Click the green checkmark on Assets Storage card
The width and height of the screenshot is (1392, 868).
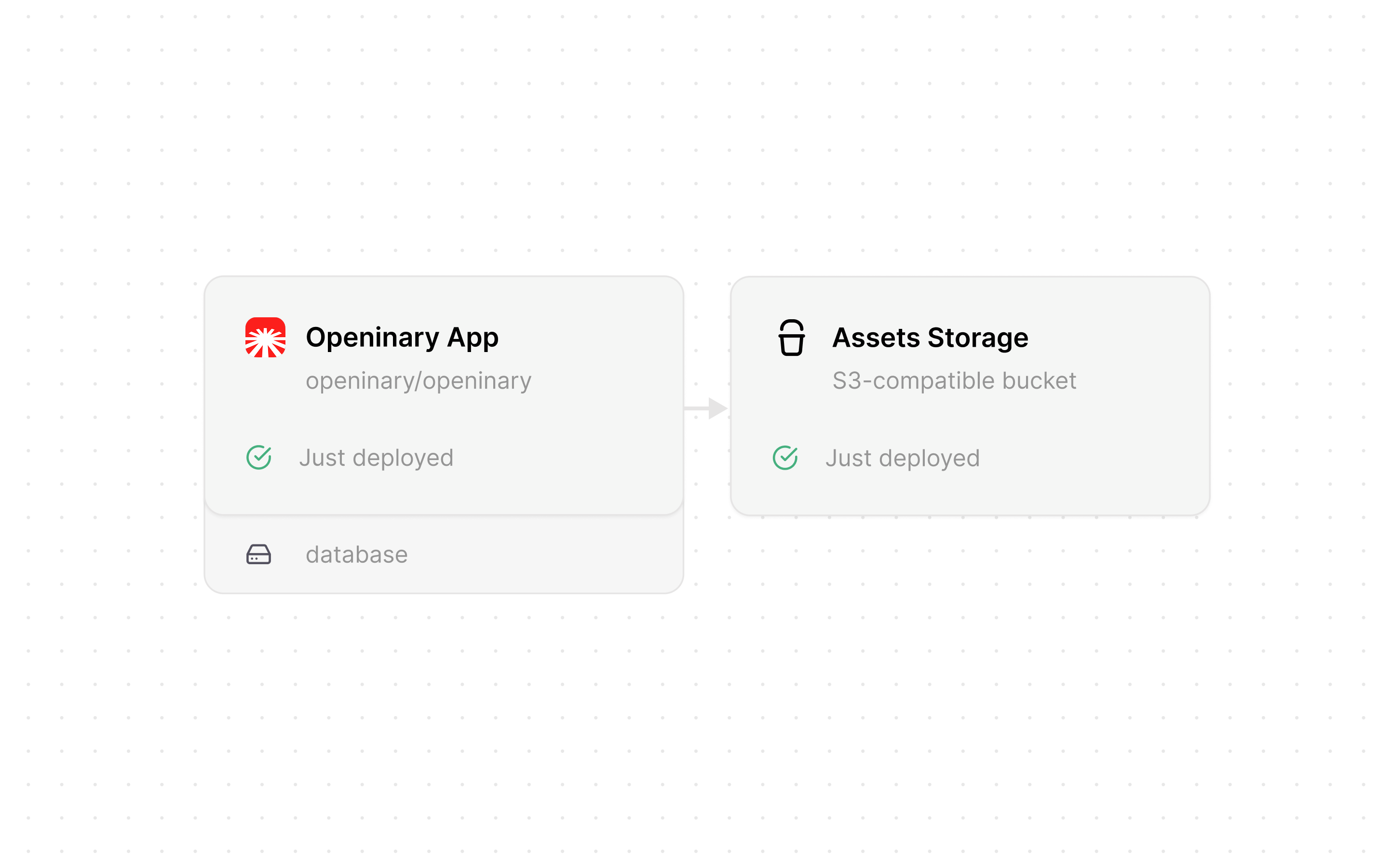tap(785, 458)
